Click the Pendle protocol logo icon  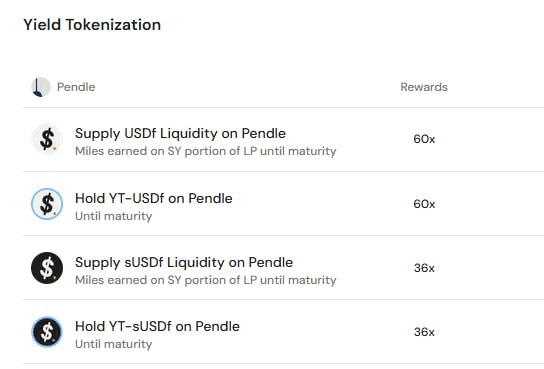point(41,87)
